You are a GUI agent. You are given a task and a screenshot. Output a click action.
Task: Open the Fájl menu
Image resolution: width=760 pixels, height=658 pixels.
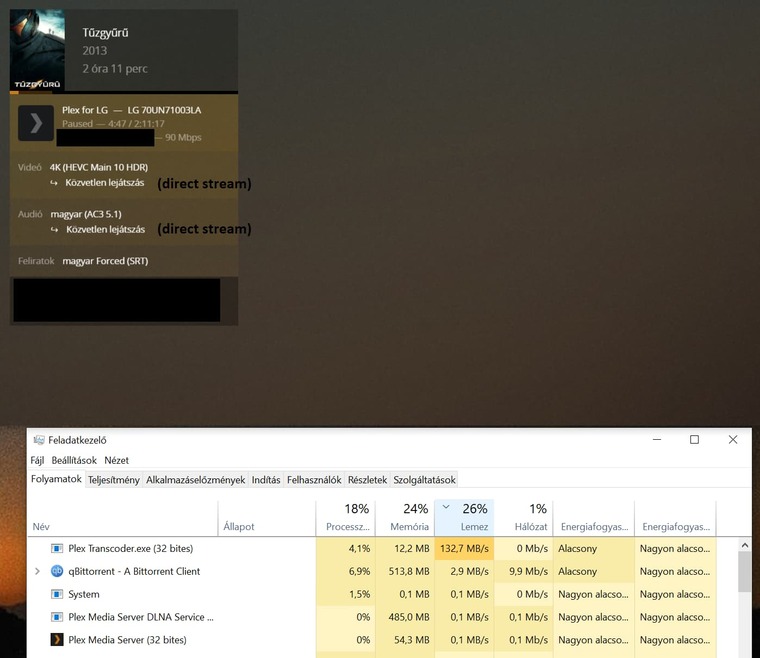[x=37, y=460]
